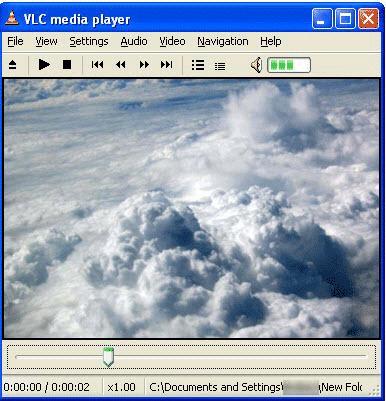Jump to previous item in playlist

97,65
